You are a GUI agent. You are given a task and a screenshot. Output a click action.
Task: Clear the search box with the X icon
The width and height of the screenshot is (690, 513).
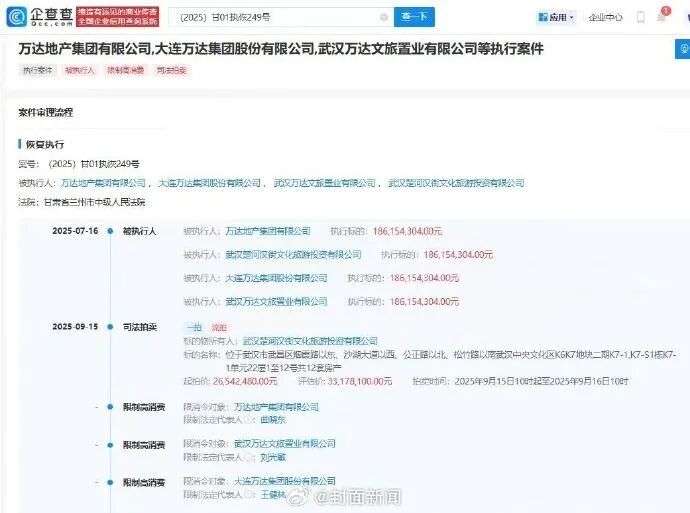384,17
